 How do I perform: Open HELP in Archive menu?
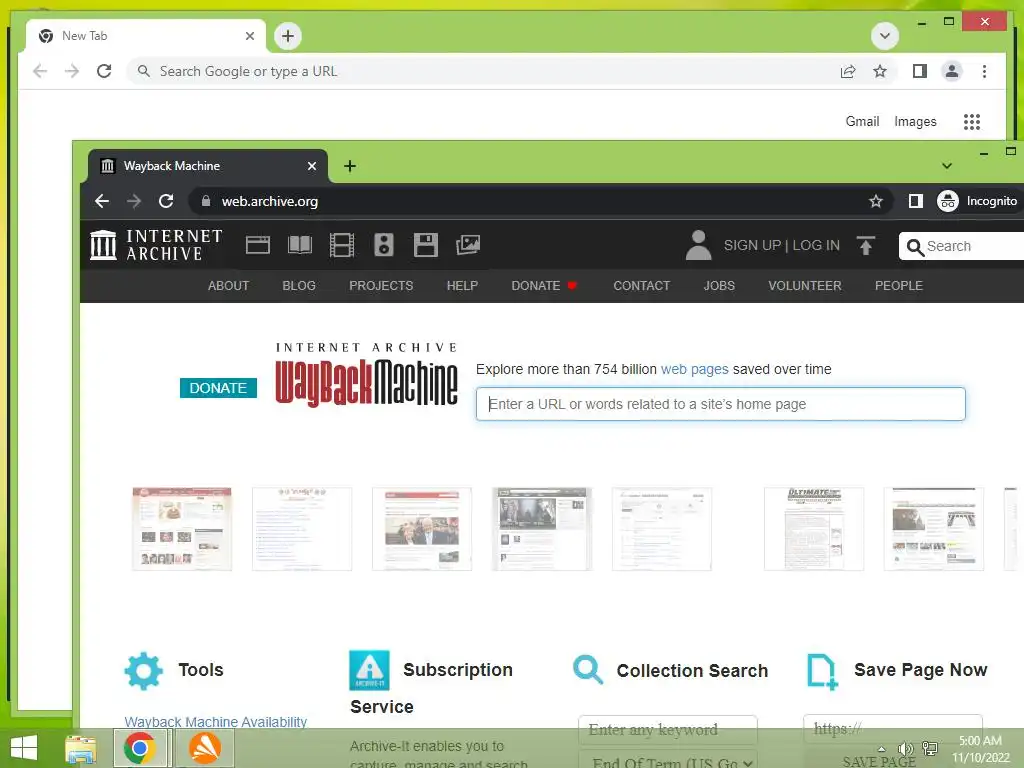(x=462, y=286)
